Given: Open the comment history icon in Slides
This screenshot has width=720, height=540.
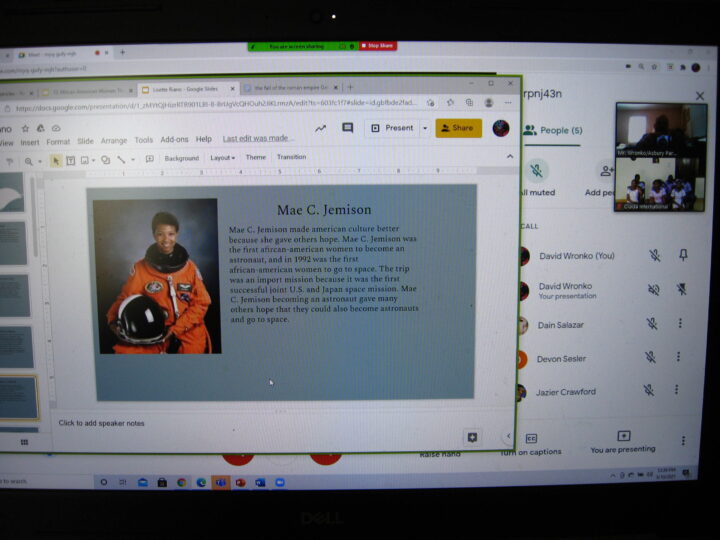Looking at the screenshot, I should 348,128.
